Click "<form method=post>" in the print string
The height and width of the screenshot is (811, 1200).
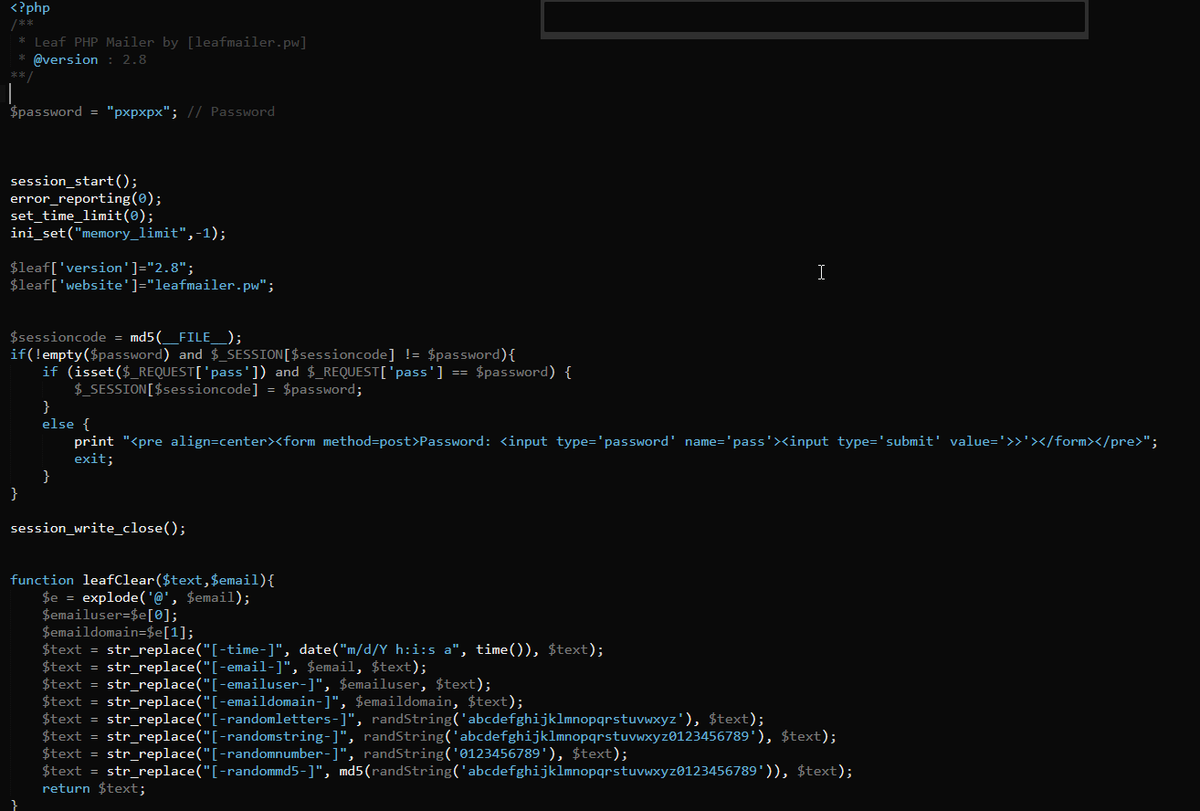coord(346,441)
